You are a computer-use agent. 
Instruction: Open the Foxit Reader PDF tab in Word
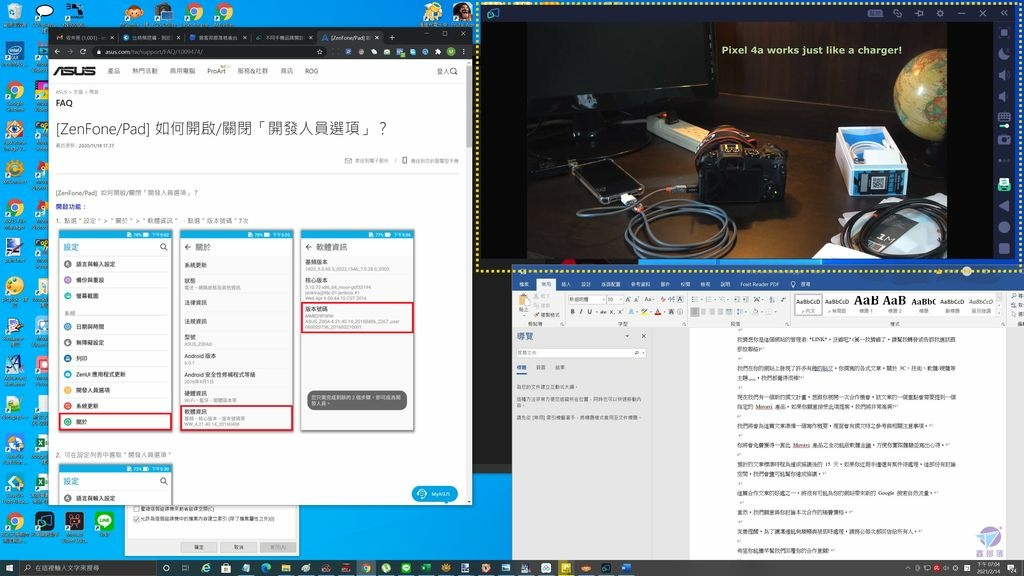(760, 285)
